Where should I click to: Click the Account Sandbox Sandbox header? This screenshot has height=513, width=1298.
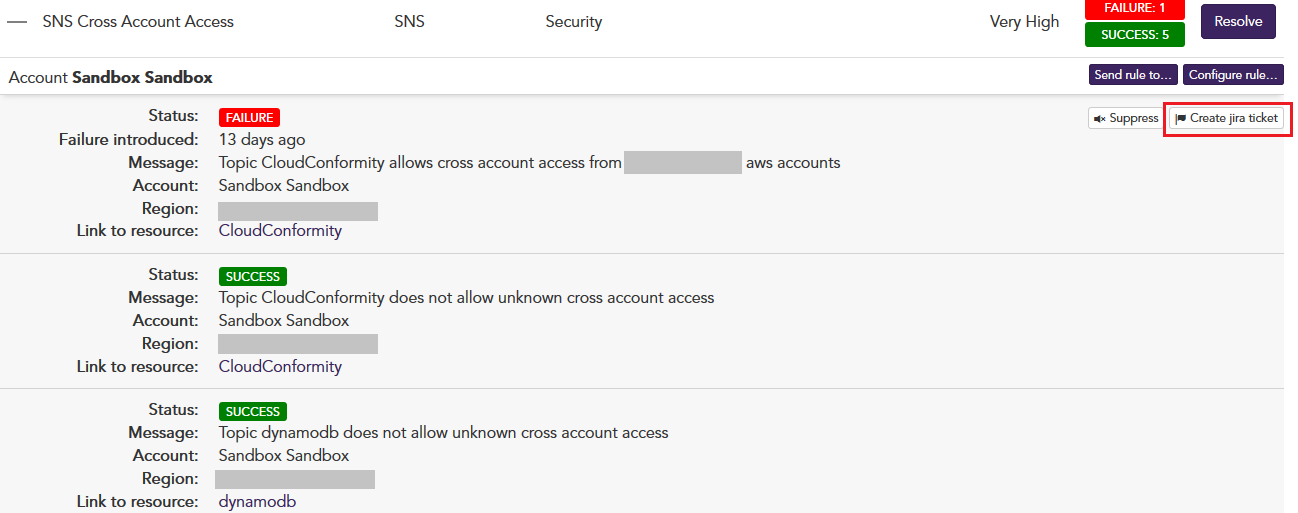(x=110, y=77)
